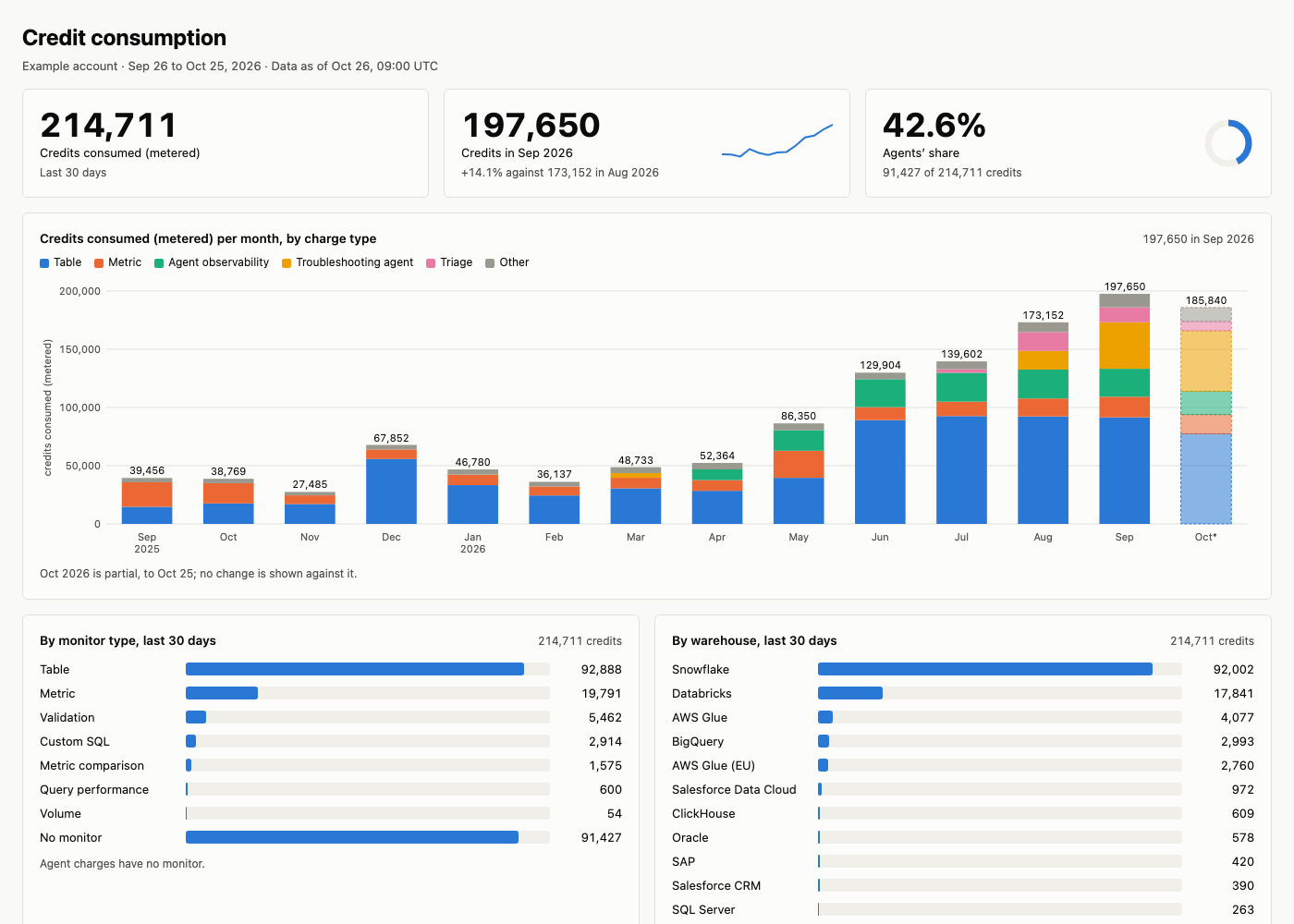Select the green Agent observability legend swatch

[159, 263]
